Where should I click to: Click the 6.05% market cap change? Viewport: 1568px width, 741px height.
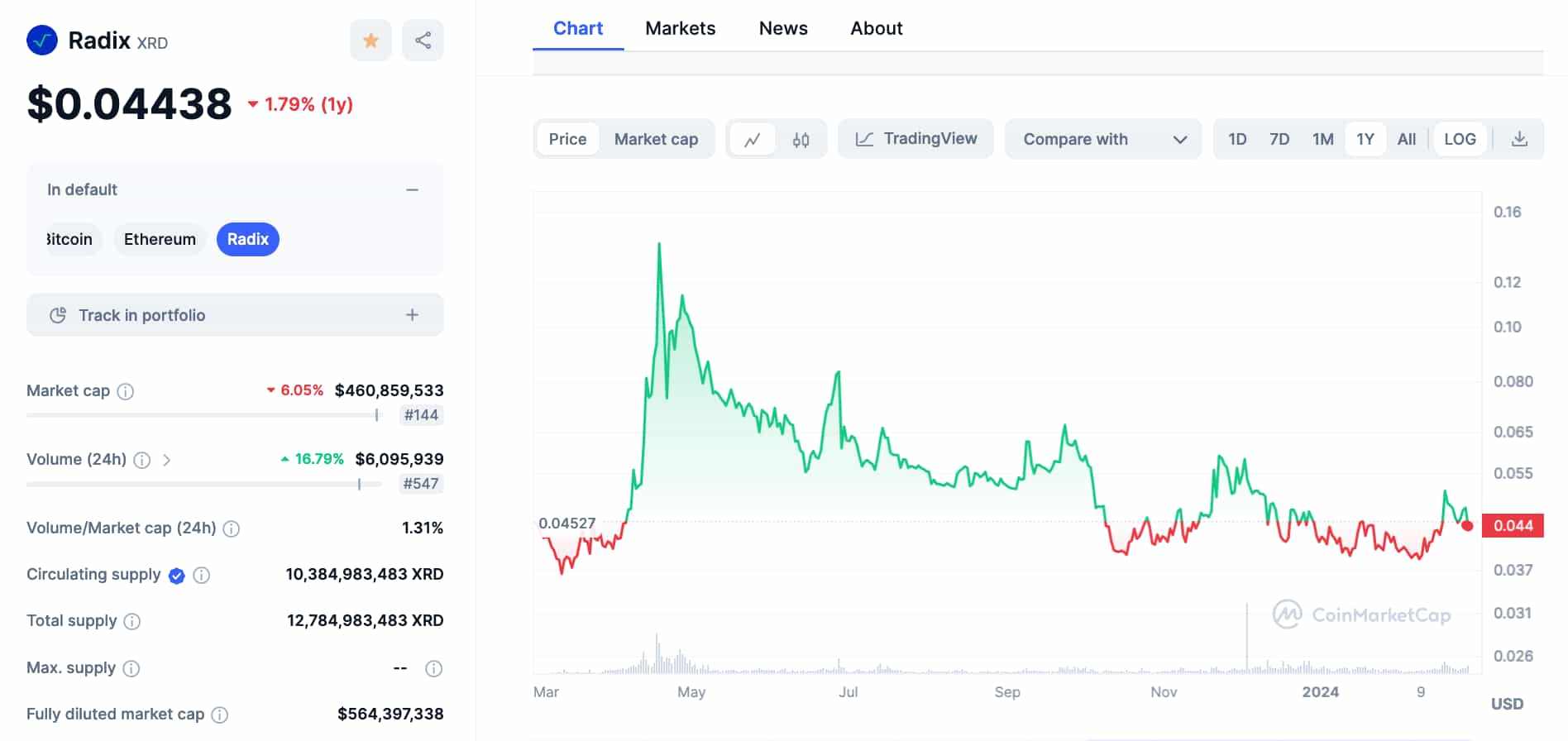(294, 390)
